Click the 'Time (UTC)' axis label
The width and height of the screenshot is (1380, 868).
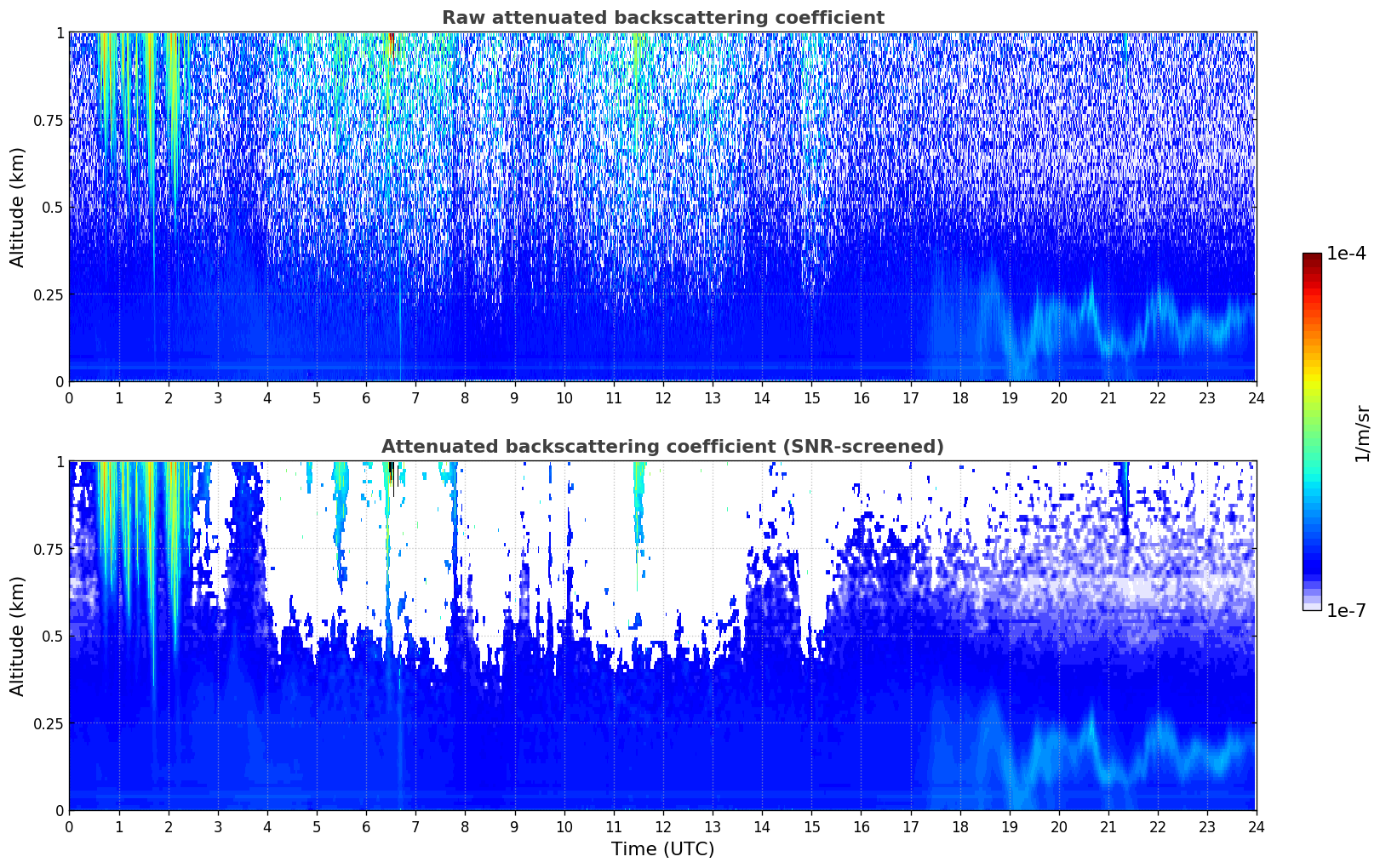662,849
